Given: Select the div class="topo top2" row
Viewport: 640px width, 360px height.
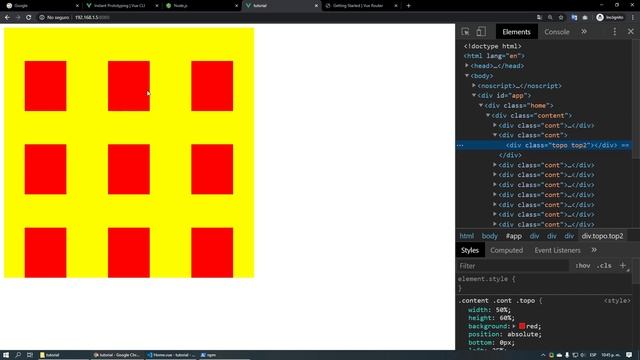Looking at the screenshot, I should (x=544, y=145).
